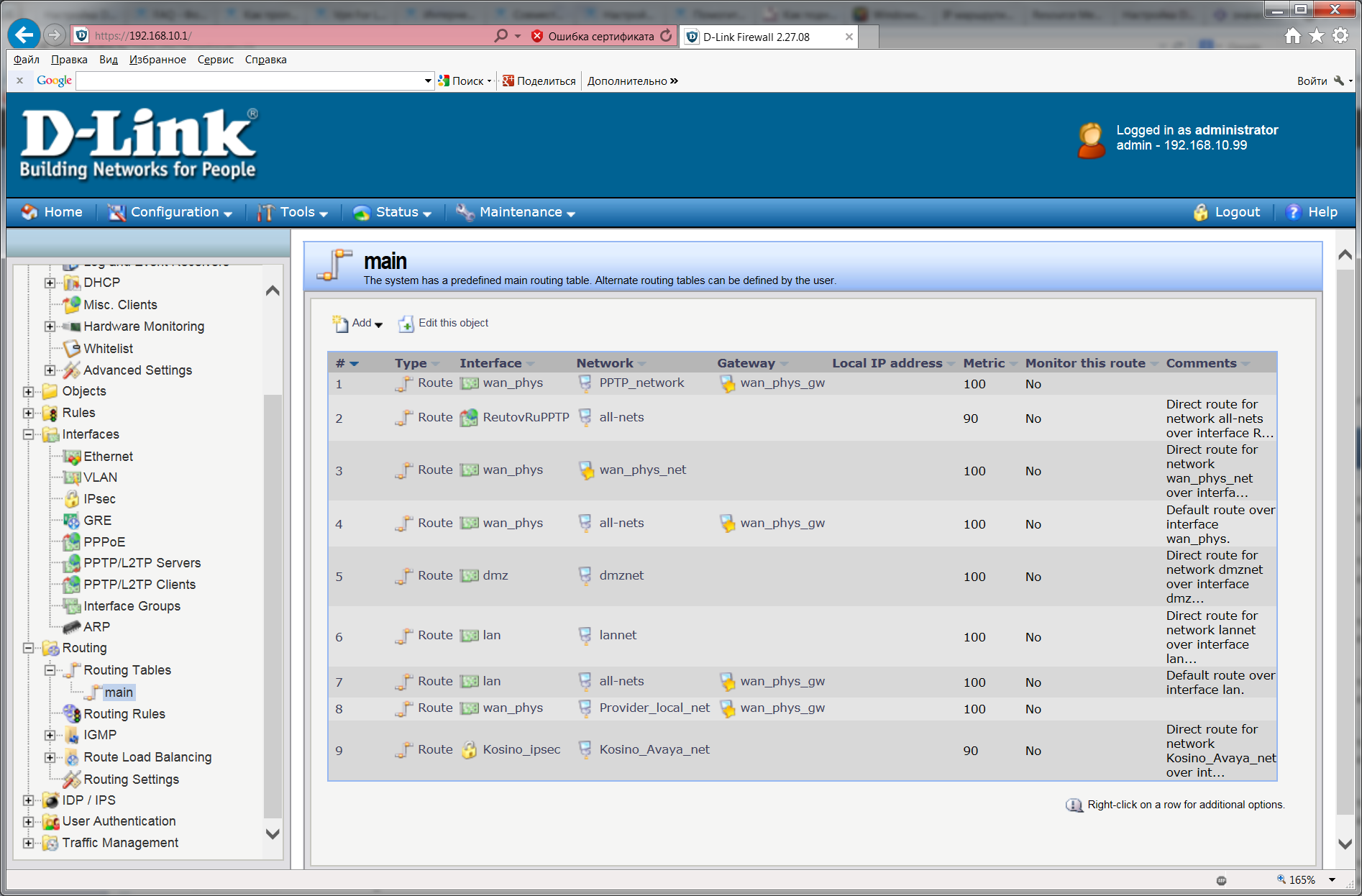Click the Logout padlock icon
This screenshot has width=1362, height=896.
pyautogui.click(x=1200, y=212)
